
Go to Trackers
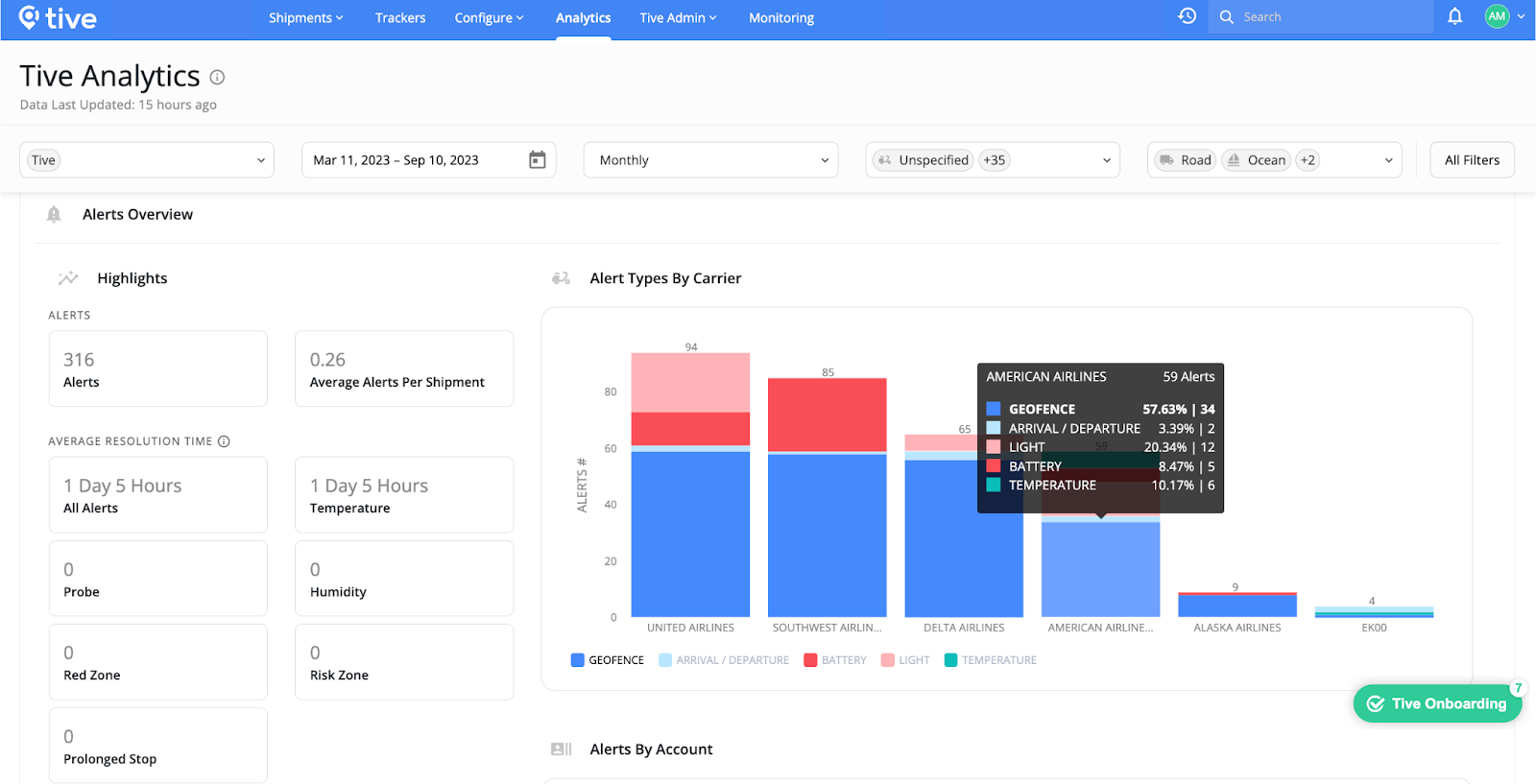pos(400,17)
